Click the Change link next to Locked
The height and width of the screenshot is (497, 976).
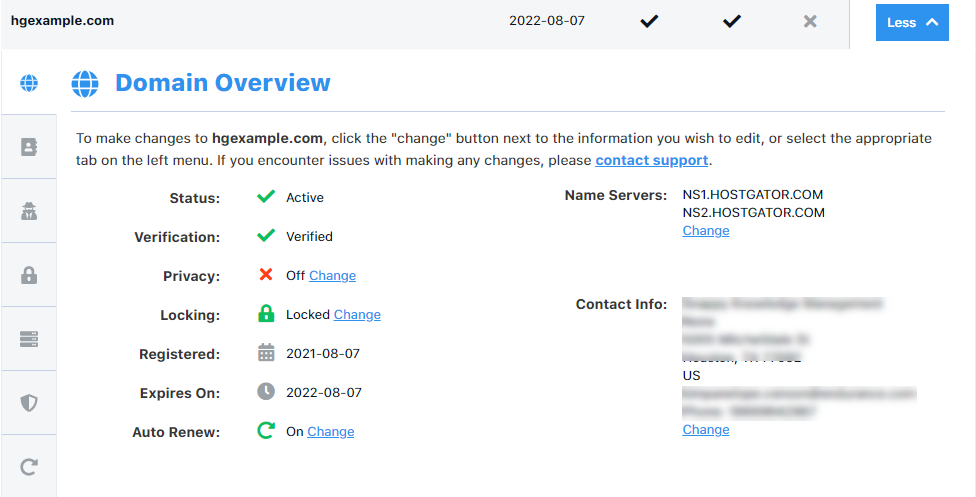(357, 315)
